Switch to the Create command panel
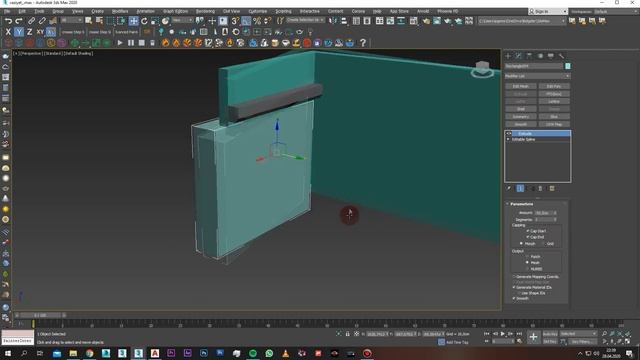The width and height of the screenshot is (640, 360). (508, 56)
